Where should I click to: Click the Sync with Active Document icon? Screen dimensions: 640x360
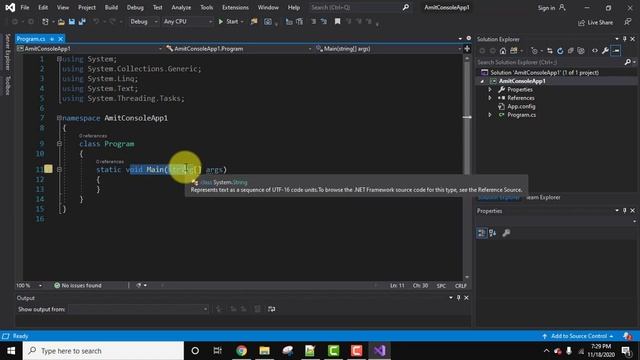pos(550,51)
